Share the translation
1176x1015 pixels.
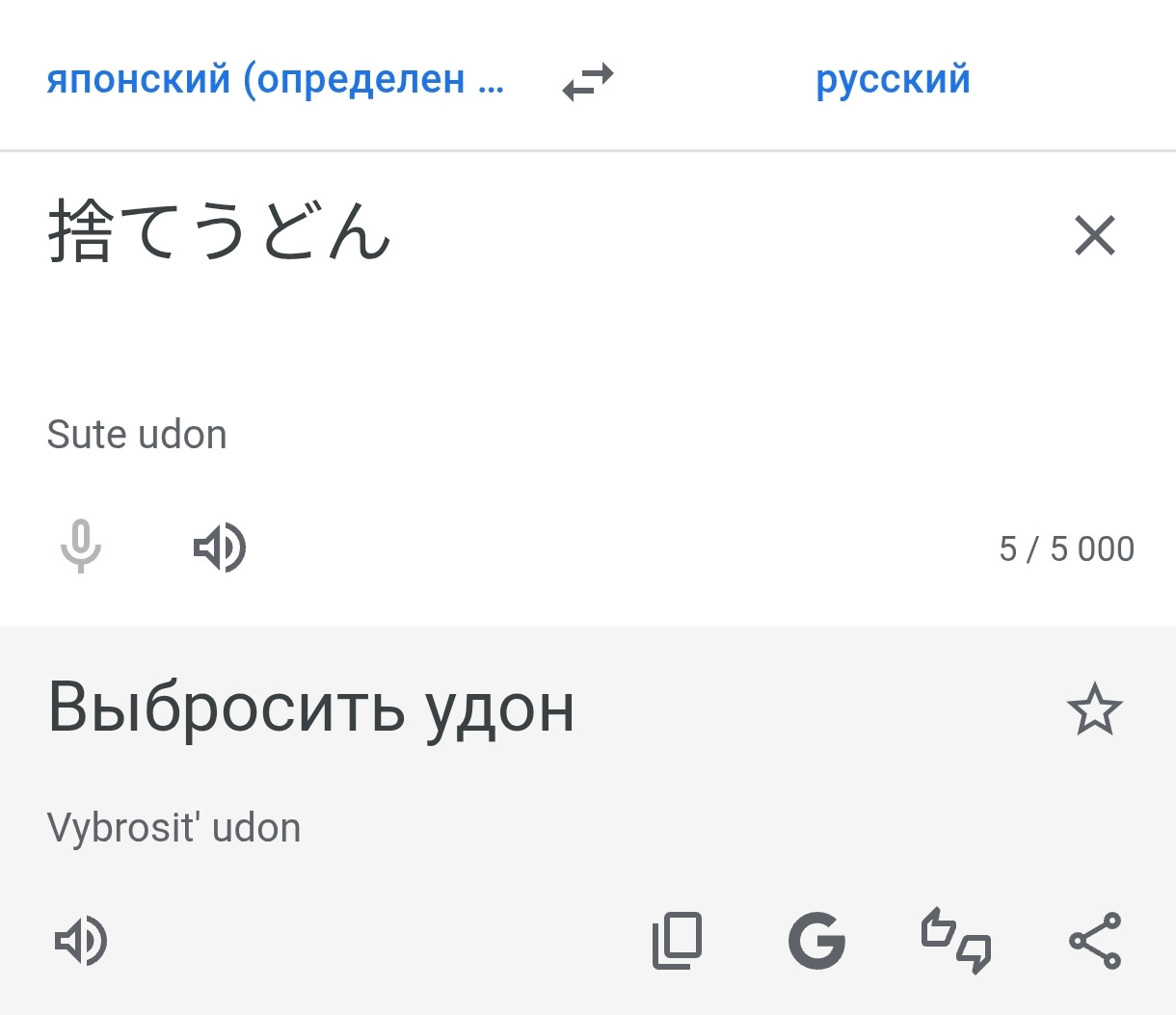pyautogui.click(x=1095, y=941)
